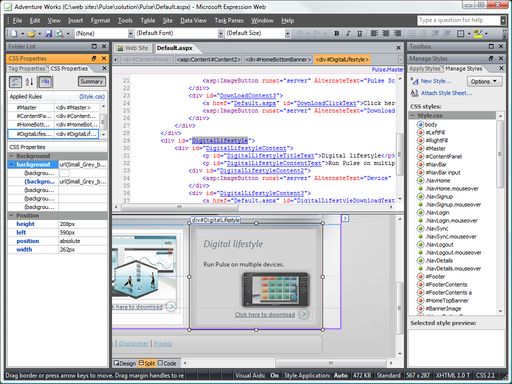512x384 pixels.
Task: Open the Data View menu
Action: [x=193, y=21]
